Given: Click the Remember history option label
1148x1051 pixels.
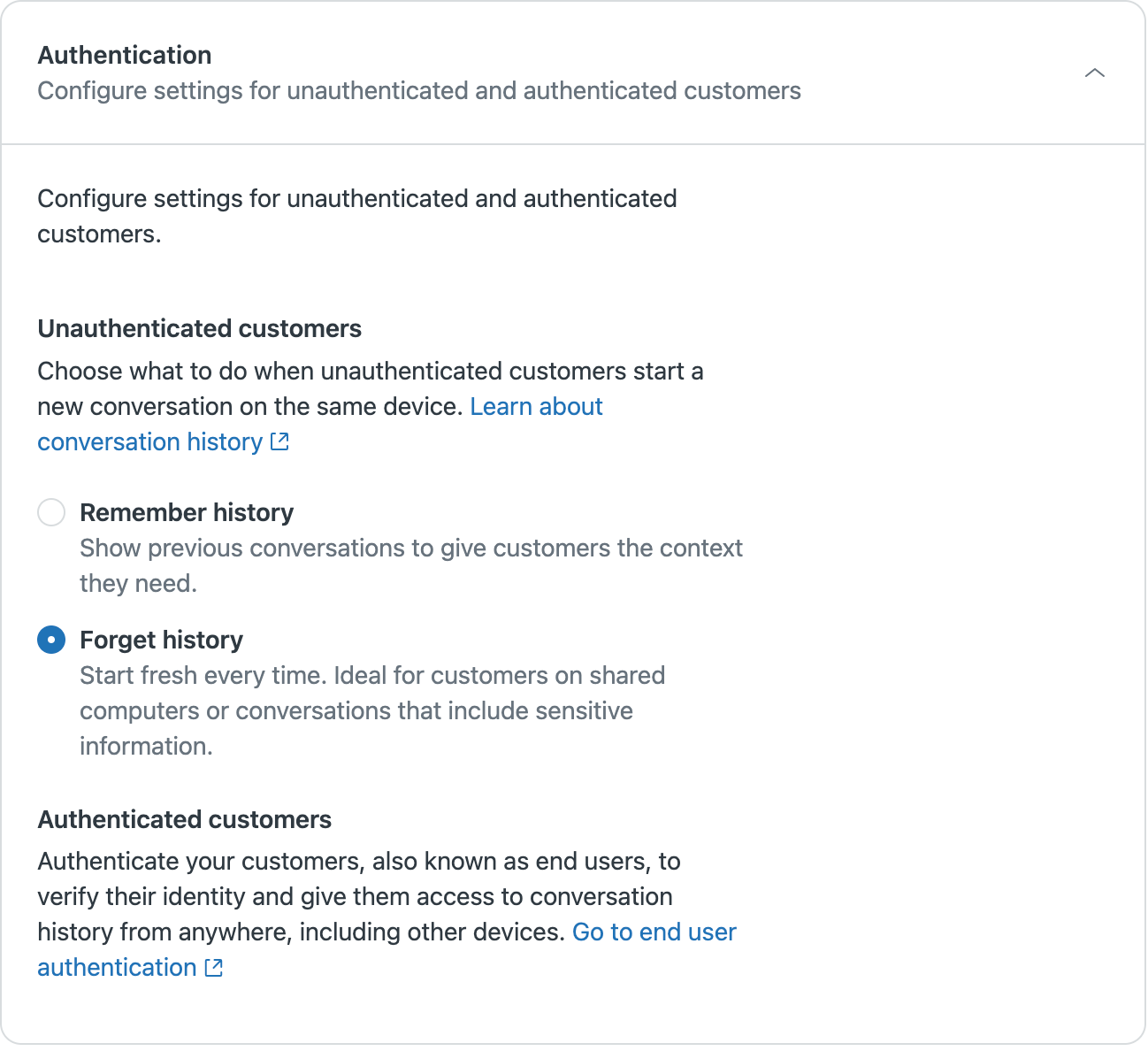Looking at the screenshot, I should (x=187, y=513).
